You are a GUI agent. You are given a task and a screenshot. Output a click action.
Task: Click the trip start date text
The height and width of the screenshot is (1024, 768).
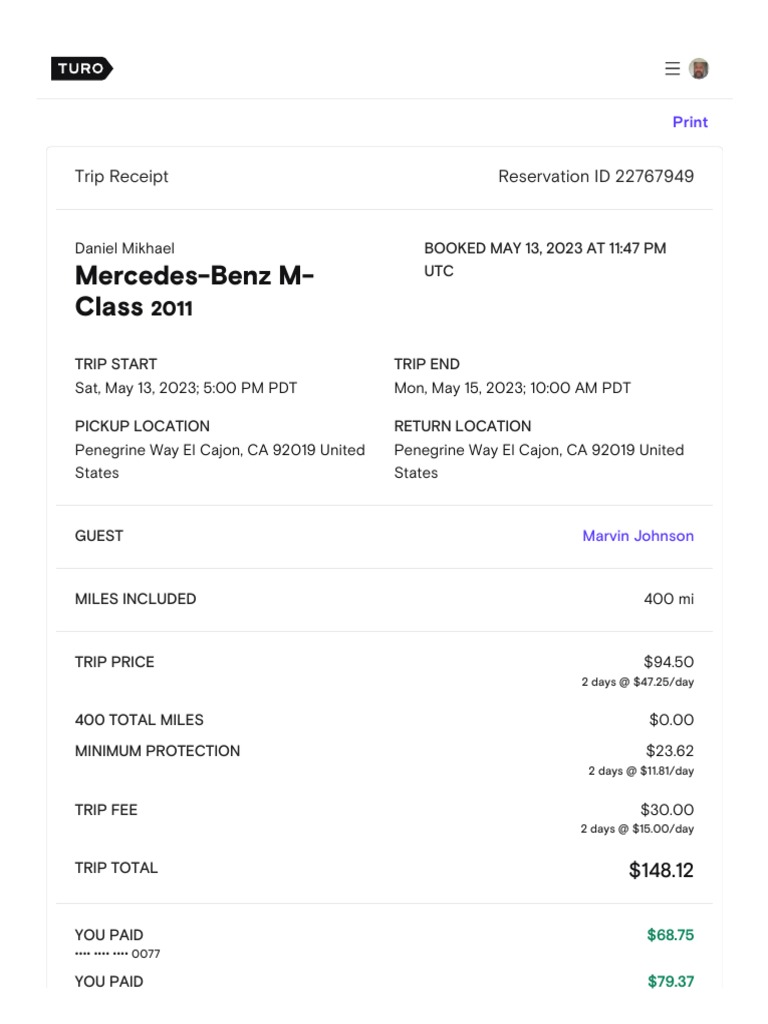tap(186, 388)
